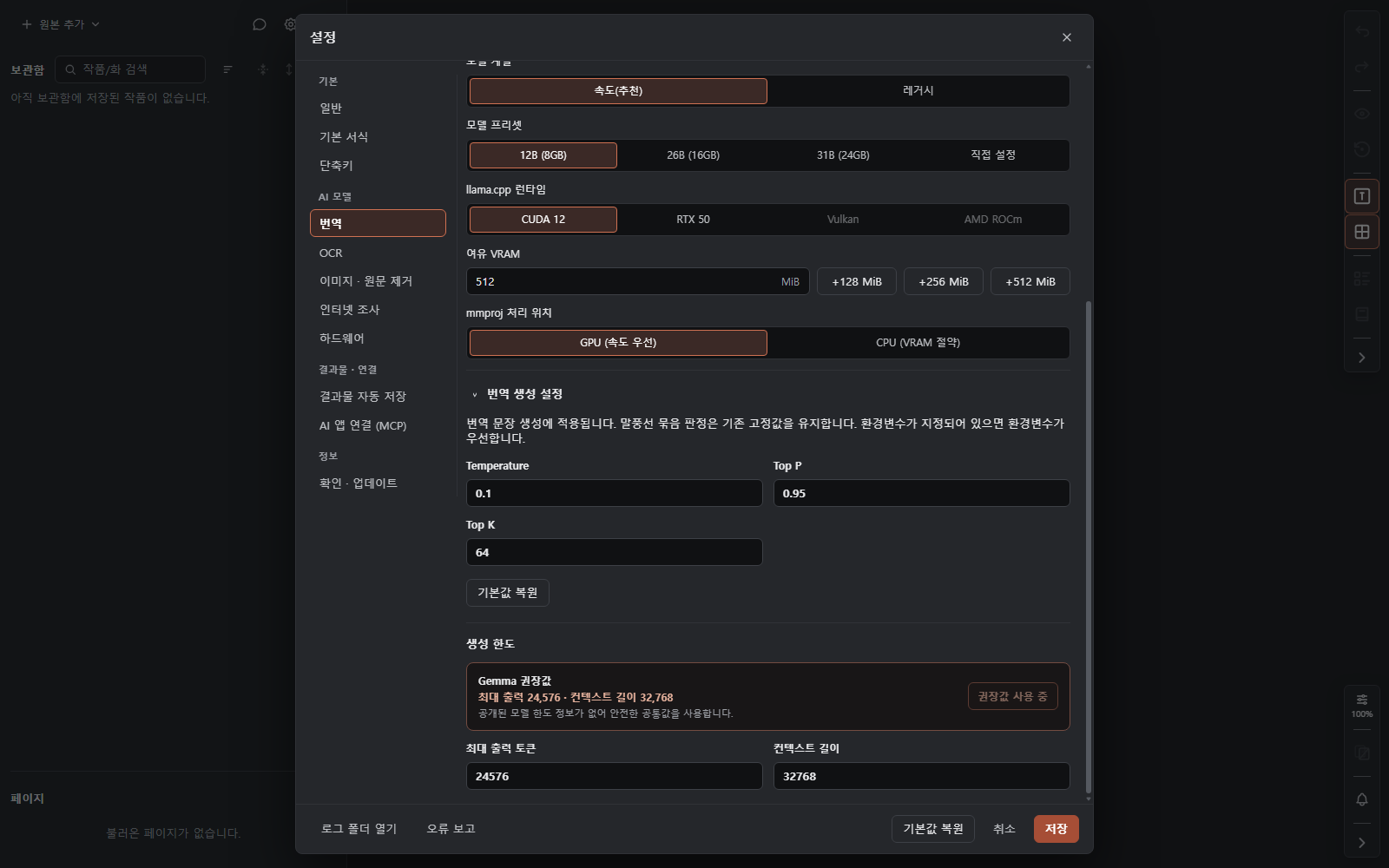Expand the upper right toolbar chevron
Viewport: 1389px width, 868px height.
point(1362,358)
